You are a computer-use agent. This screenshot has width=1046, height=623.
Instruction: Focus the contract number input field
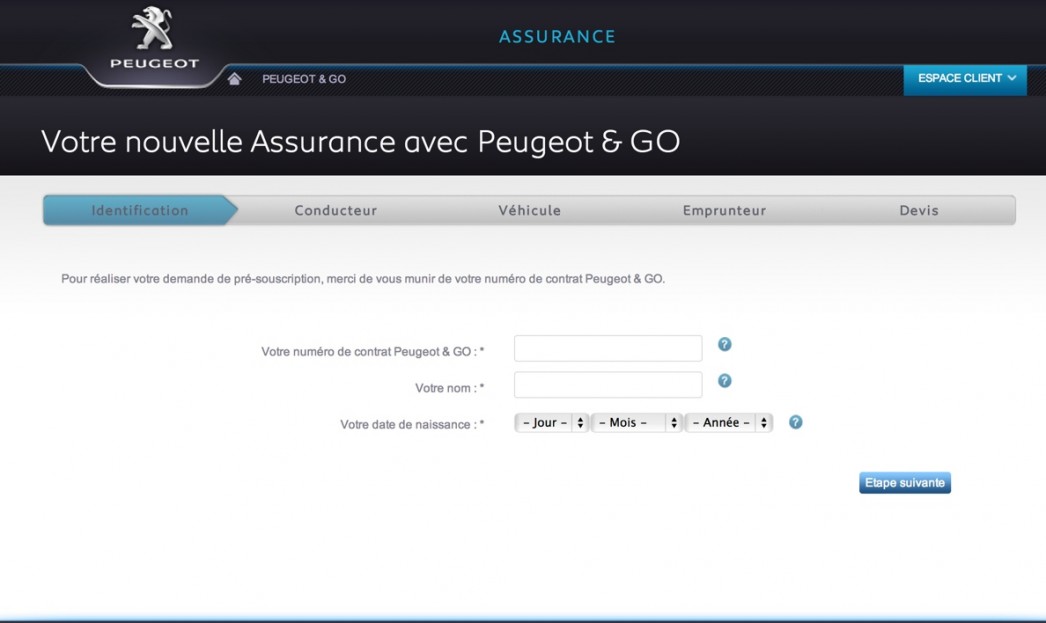(608, 348)
